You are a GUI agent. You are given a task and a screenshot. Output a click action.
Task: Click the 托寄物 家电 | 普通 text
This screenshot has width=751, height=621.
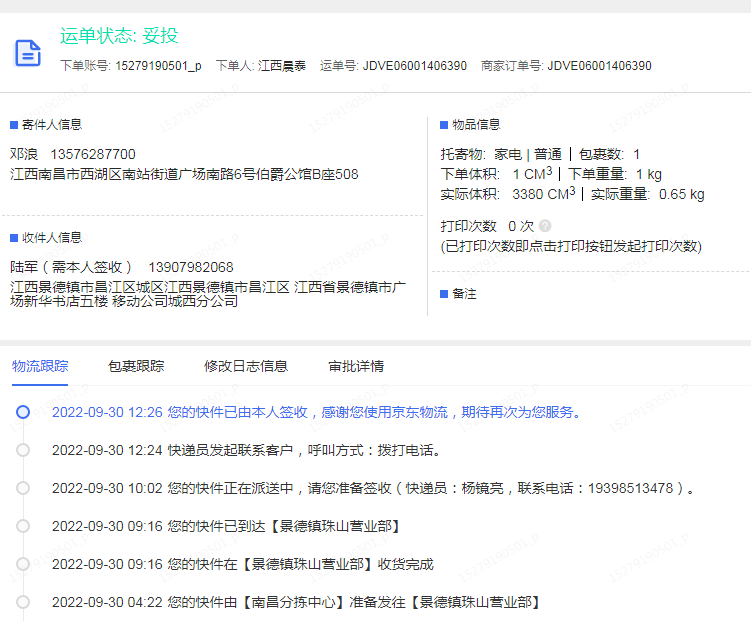pos(501,154)
